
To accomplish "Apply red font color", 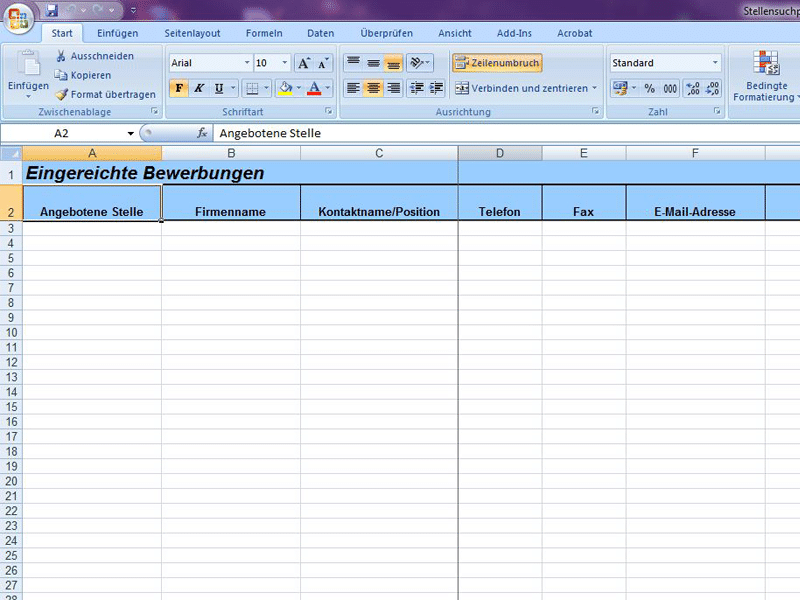I will (x=314, y=88).
